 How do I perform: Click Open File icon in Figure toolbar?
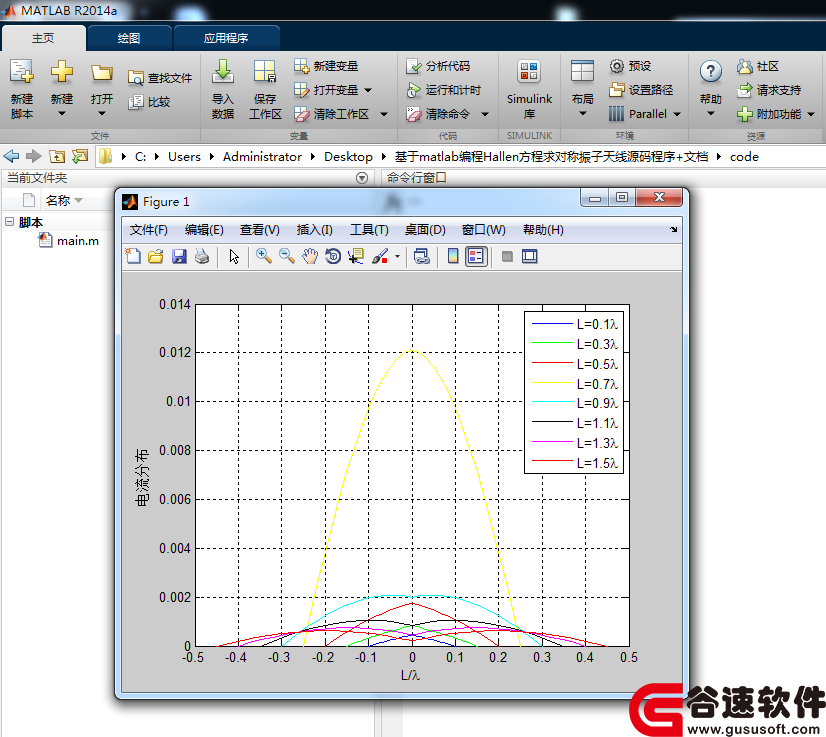(156, 257)
